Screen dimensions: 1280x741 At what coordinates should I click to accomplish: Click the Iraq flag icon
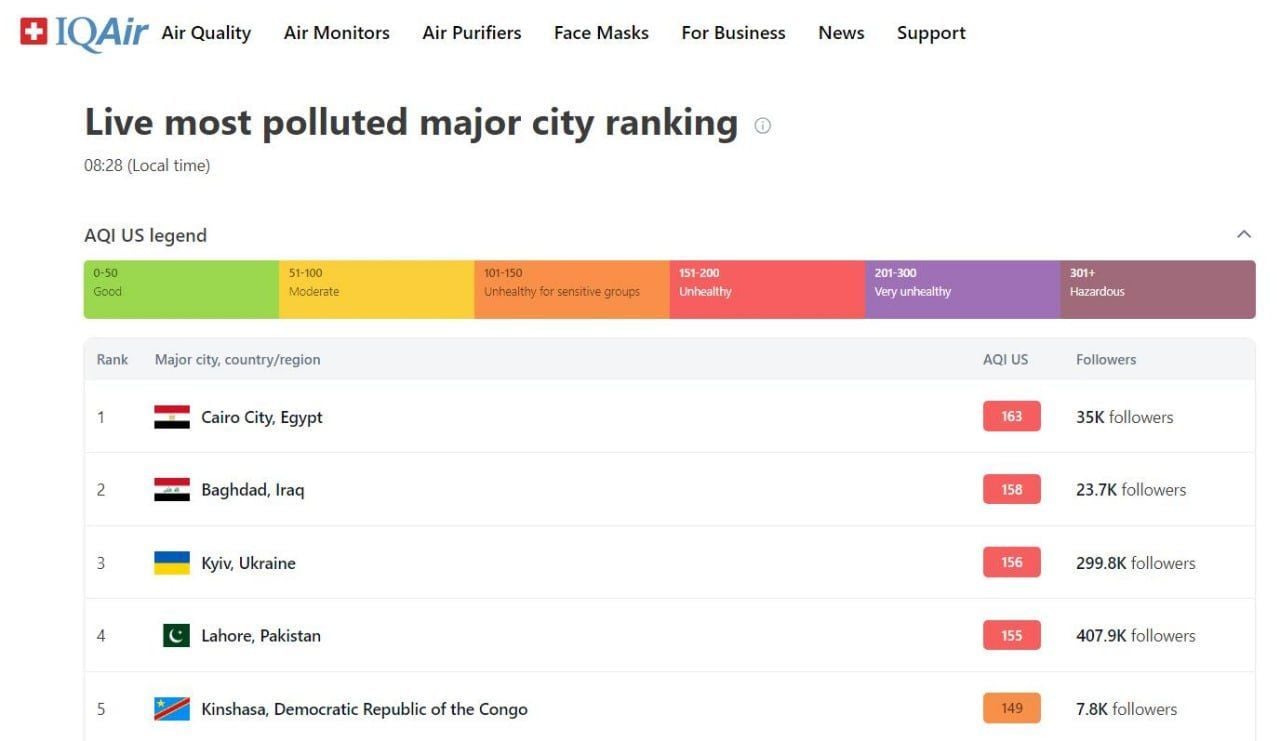pos(172,490)
